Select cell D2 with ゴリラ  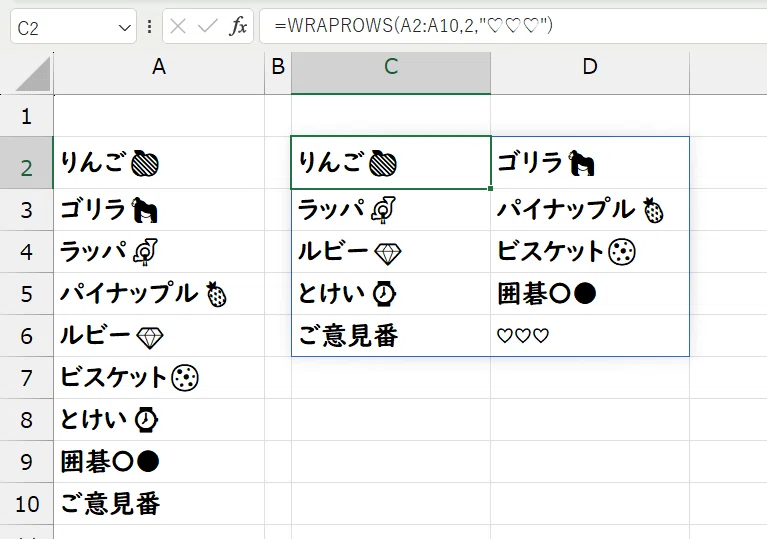click(x=590, y=163)
